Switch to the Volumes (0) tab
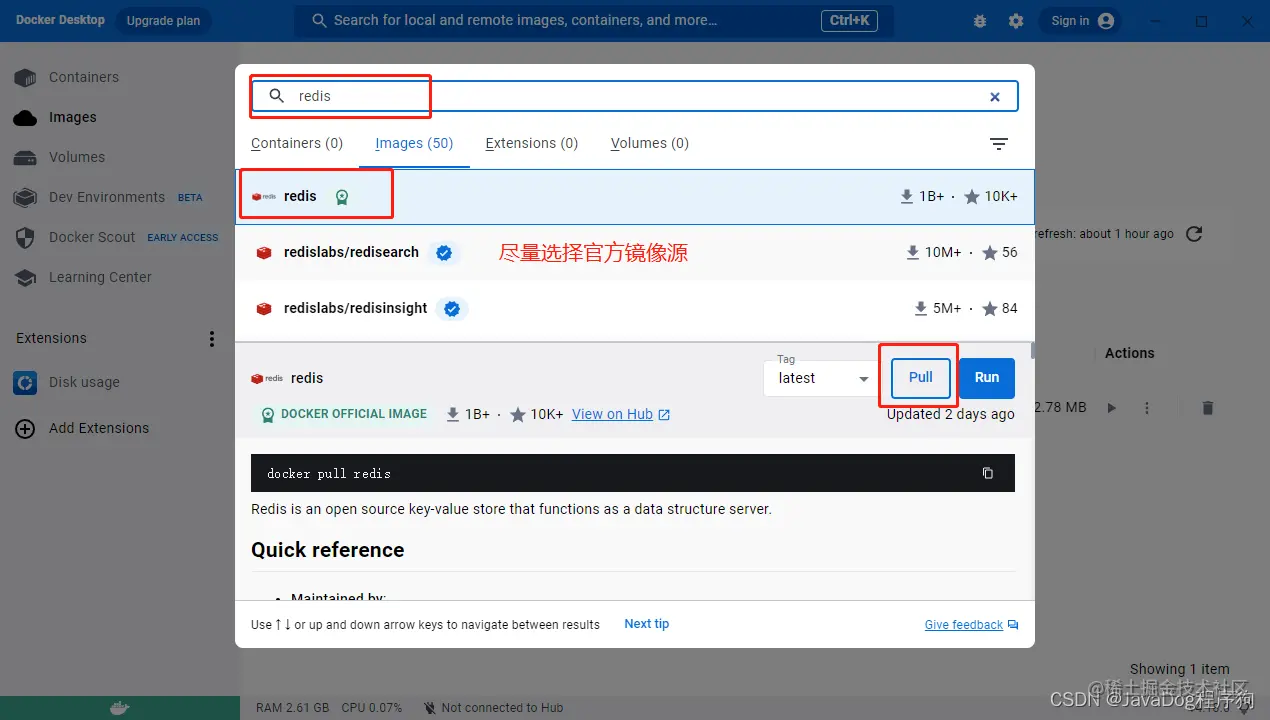The height and width of the screenshot is (720, 1270). point(650,143)
